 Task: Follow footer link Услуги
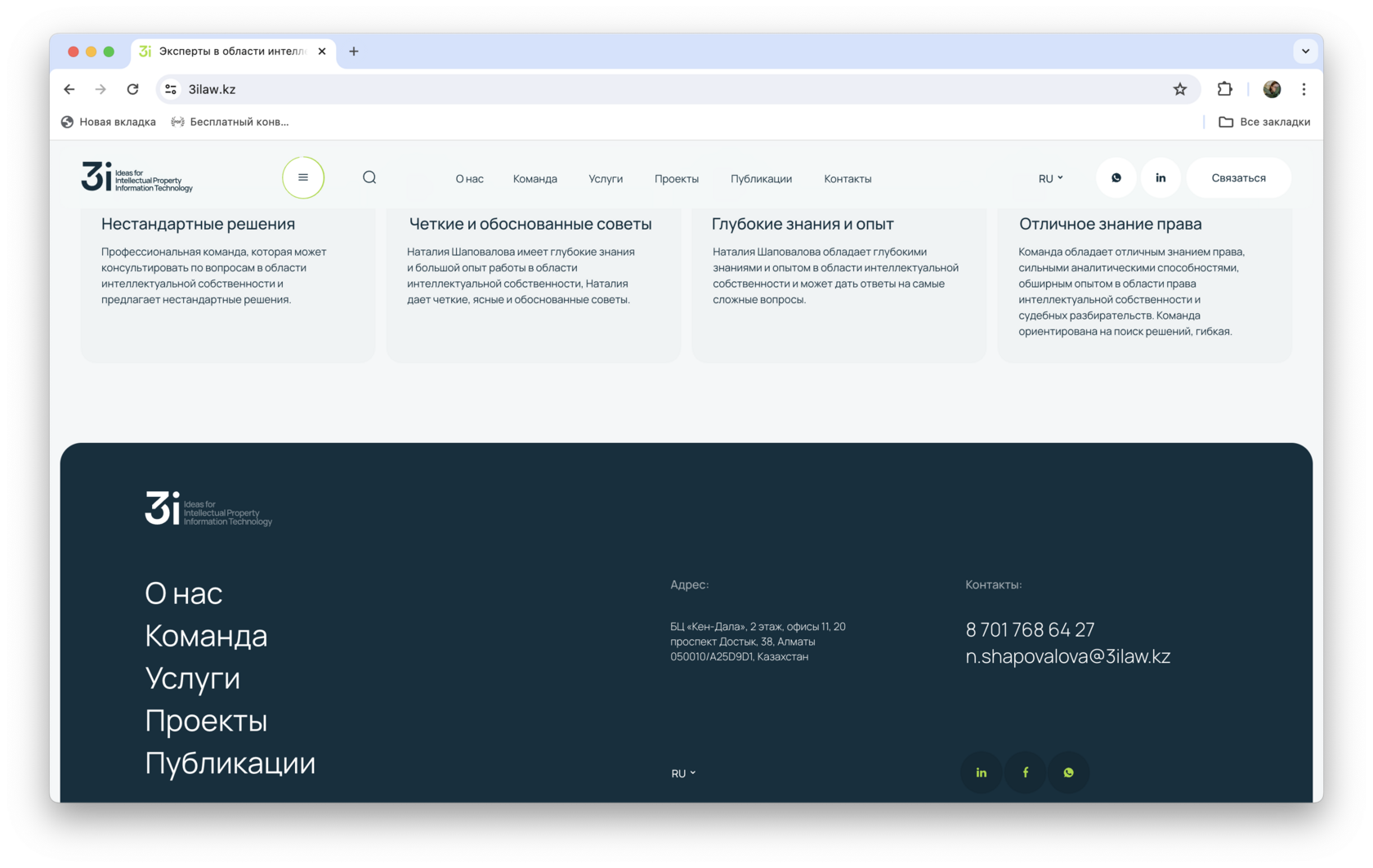click(x=193, y=678)
